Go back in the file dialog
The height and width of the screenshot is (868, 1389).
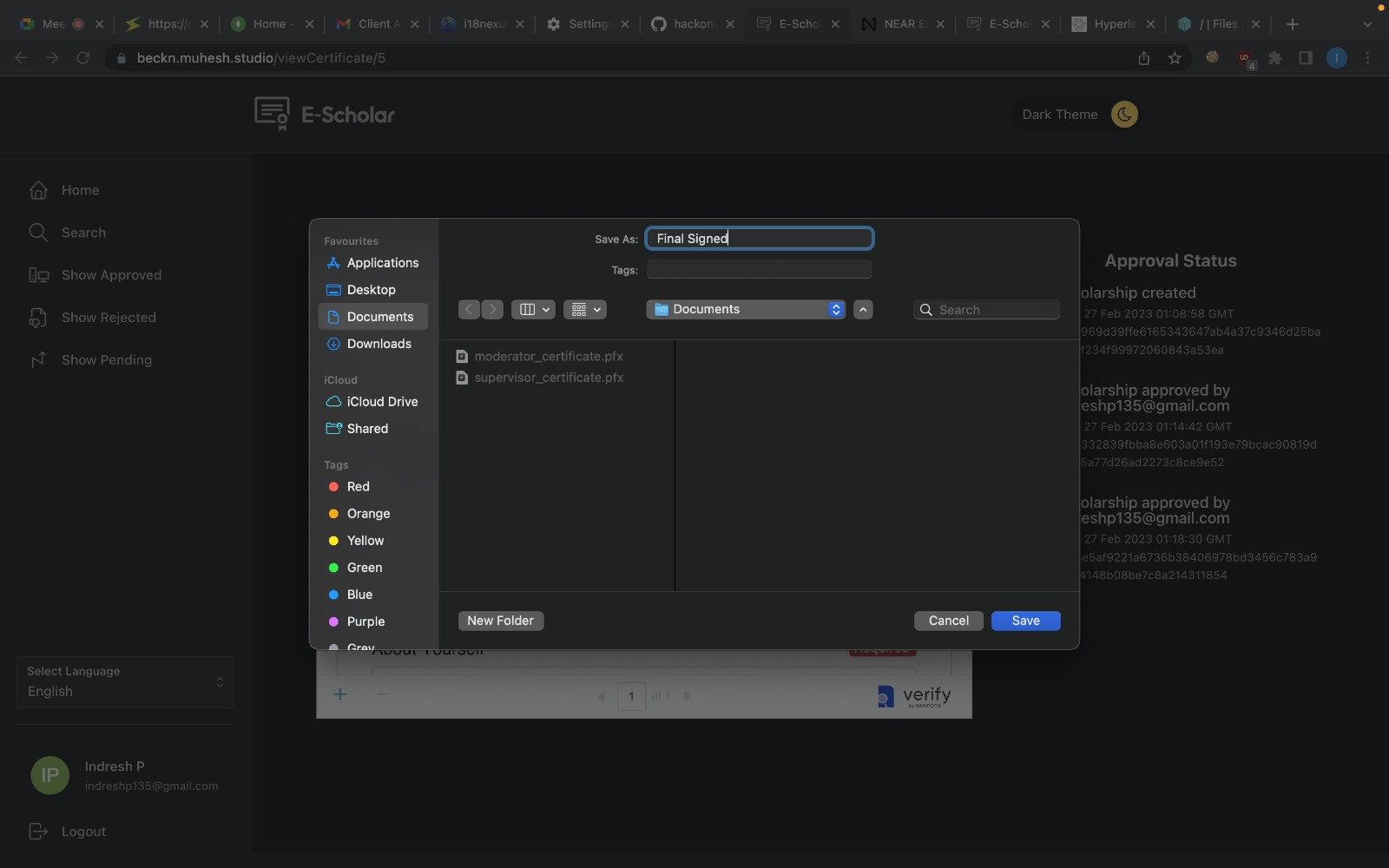click(x=469, y=310)
